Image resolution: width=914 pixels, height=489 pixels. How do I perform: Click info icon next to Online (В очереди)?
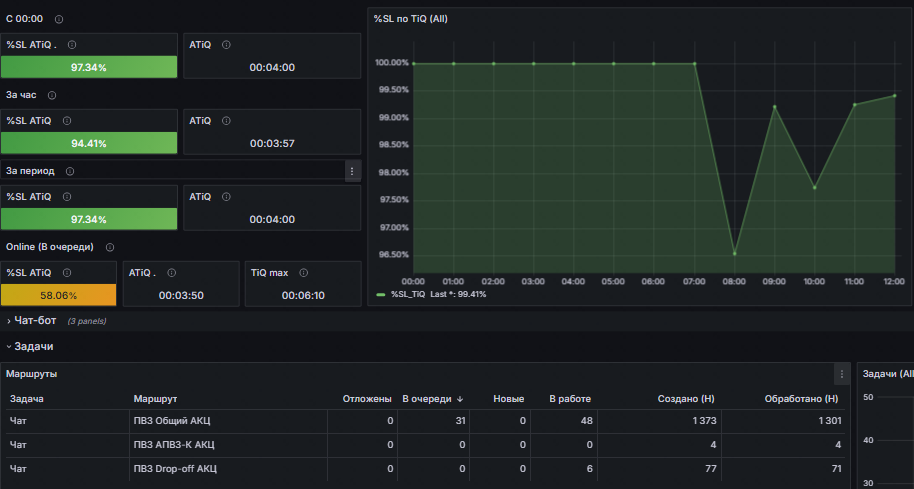(x=110, y=247)
